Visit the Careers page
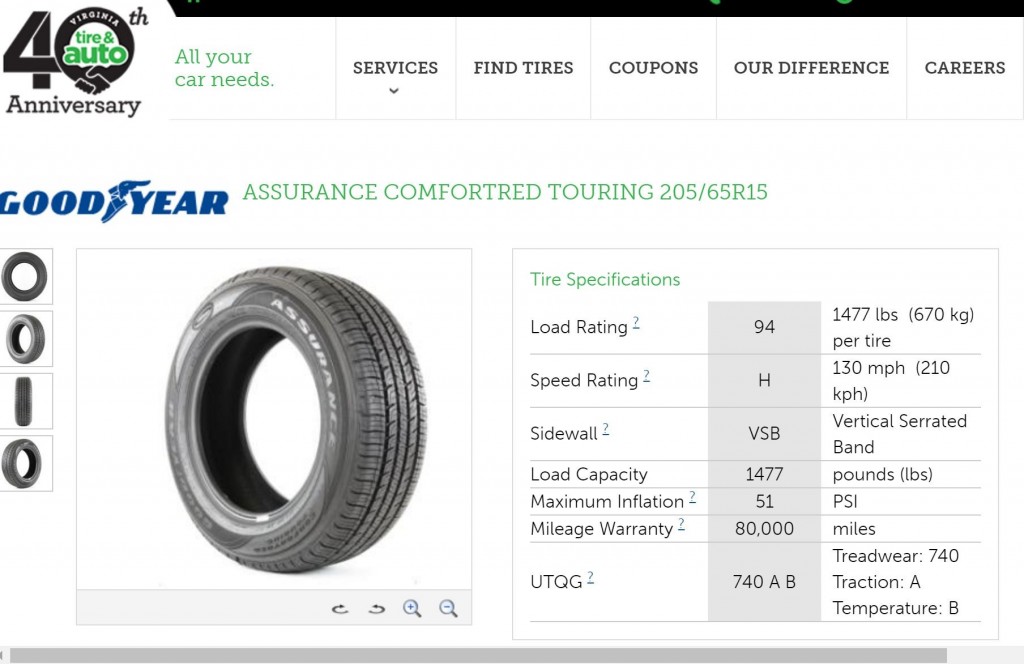Screen dimensions: 1024x664 [964, 68]
